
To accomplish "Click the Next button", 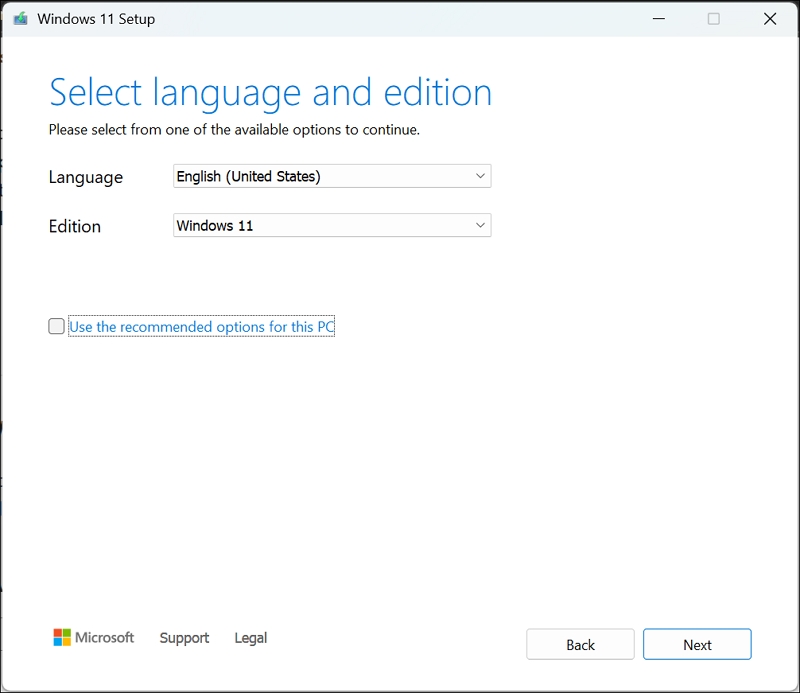I will coord(697,645).
